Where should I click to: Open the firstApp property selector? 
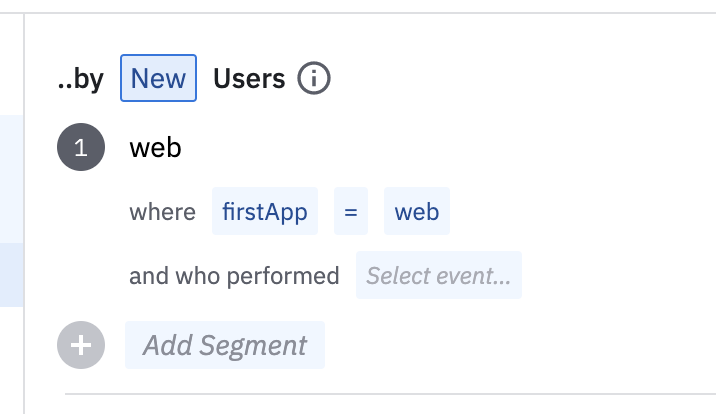264,212
